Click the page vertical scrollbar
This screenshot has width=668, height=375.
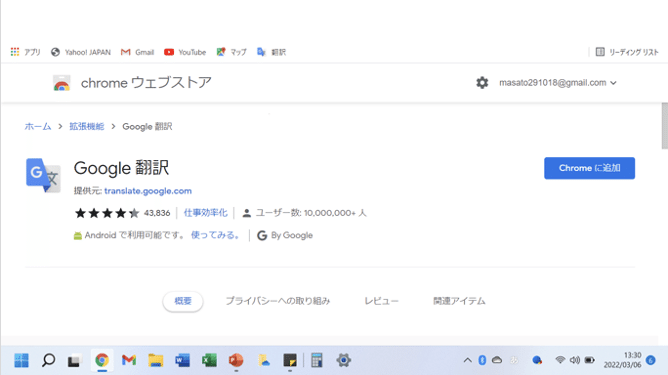pos(665,126)
